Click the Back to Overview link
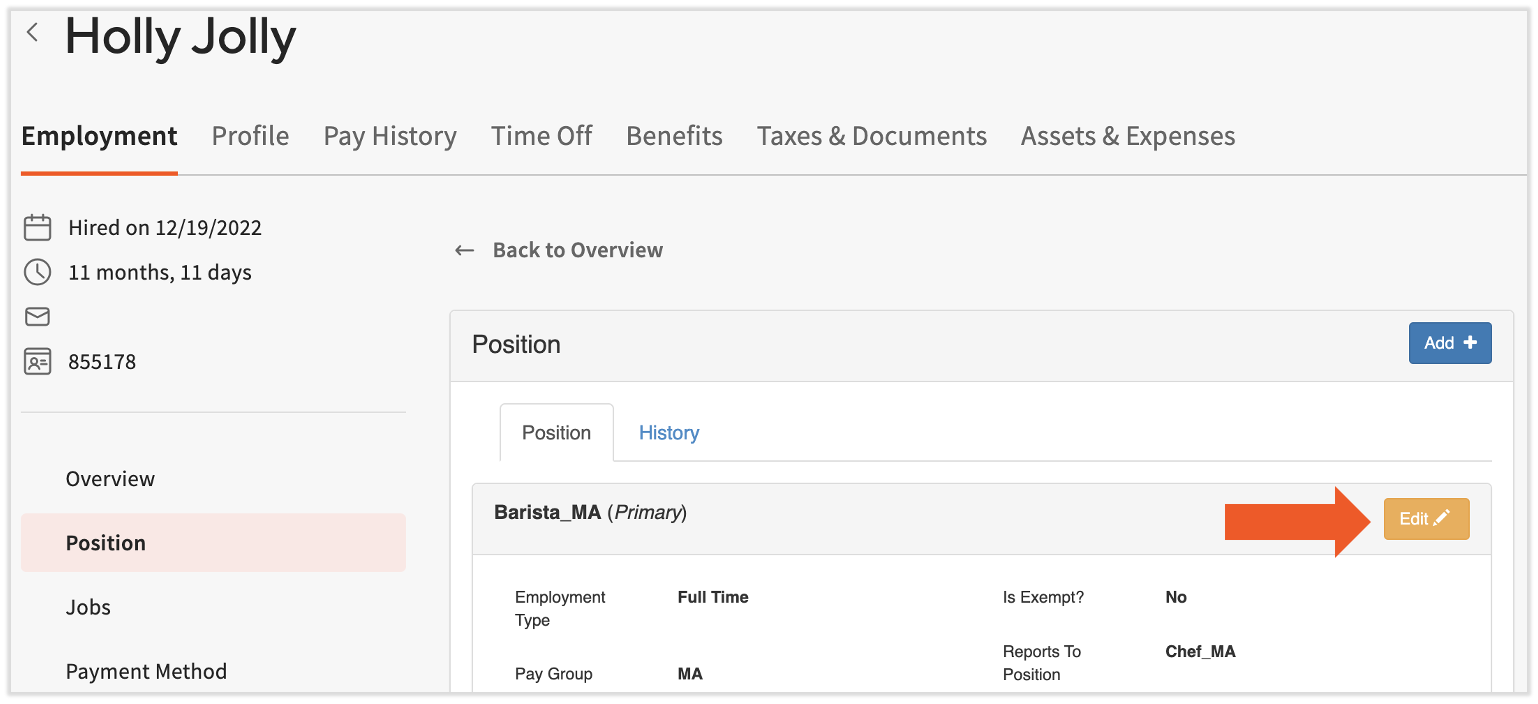Image resolution: width=1538 pixels, height=704 pixels. [577, 250]
